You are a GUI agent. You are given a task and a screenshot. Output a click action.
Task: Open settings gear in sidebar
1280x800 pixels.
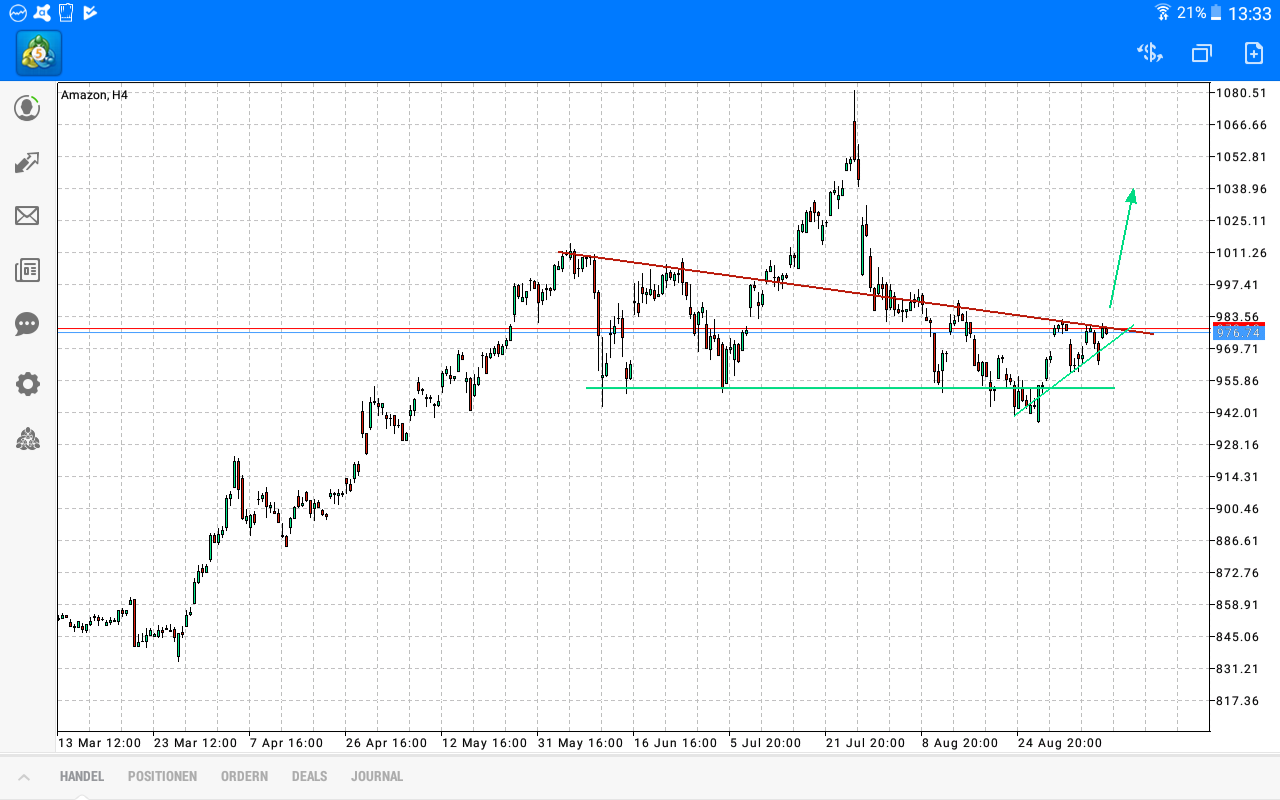tap(27, 384)
